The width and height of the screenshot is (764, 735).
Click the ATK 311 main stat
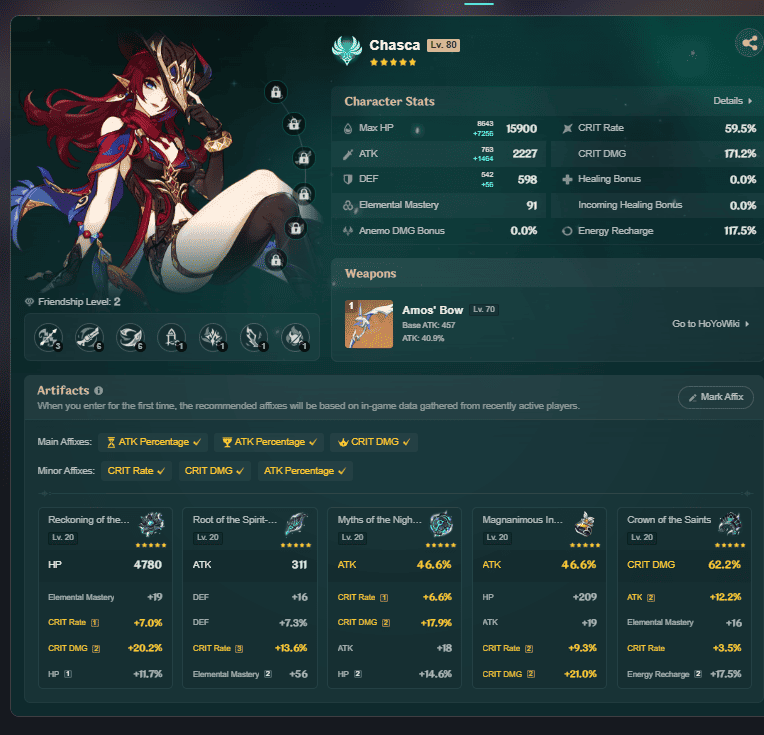(250, 565)
